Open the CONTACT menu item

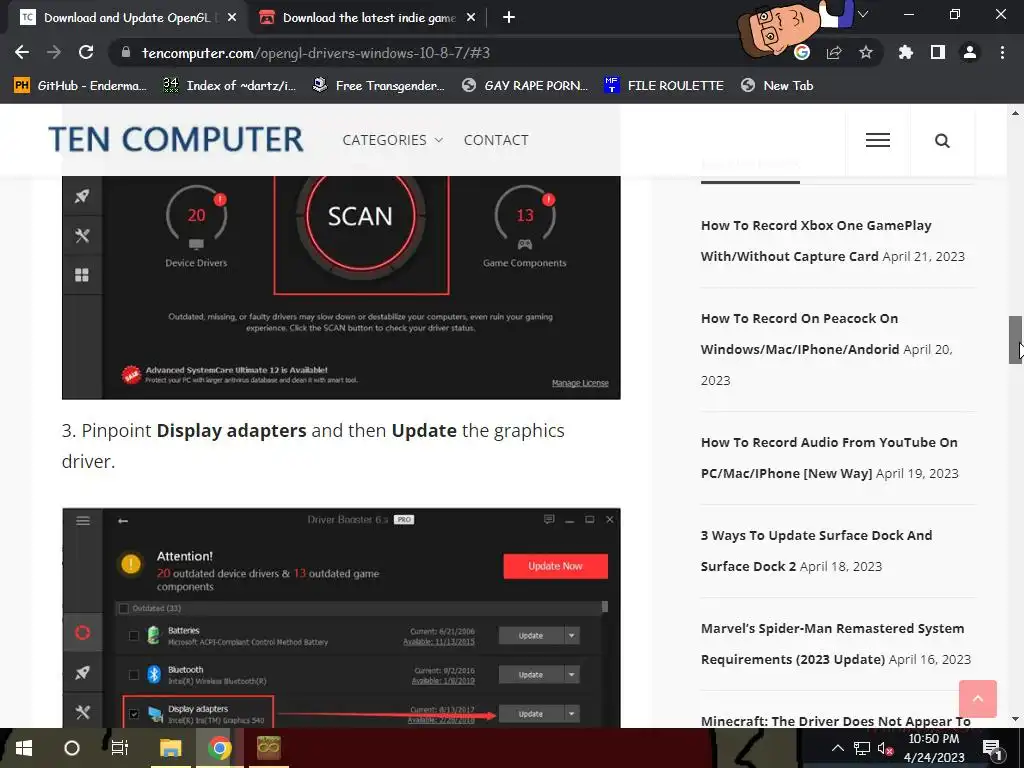(496, 140)
